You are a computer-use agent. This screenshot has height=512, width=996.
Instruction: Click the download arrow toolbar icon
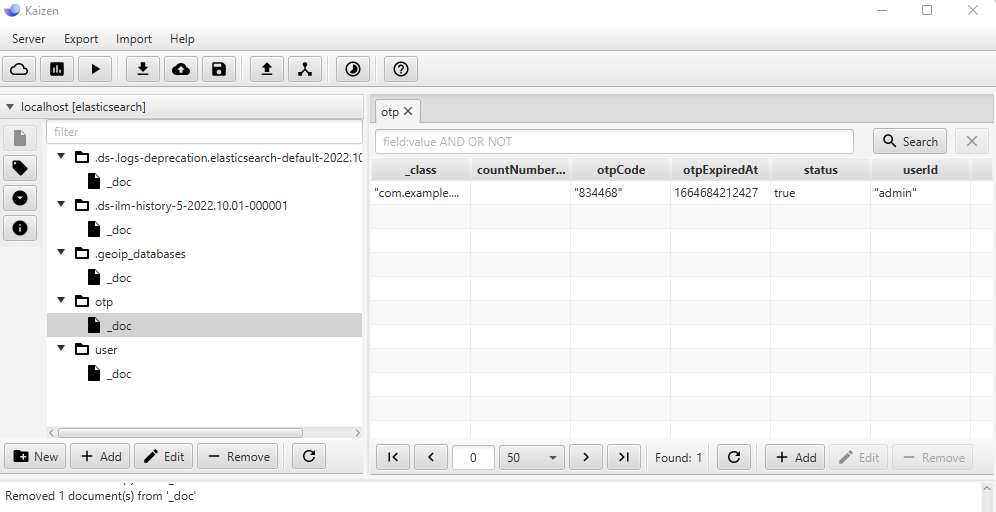(143, 69)
